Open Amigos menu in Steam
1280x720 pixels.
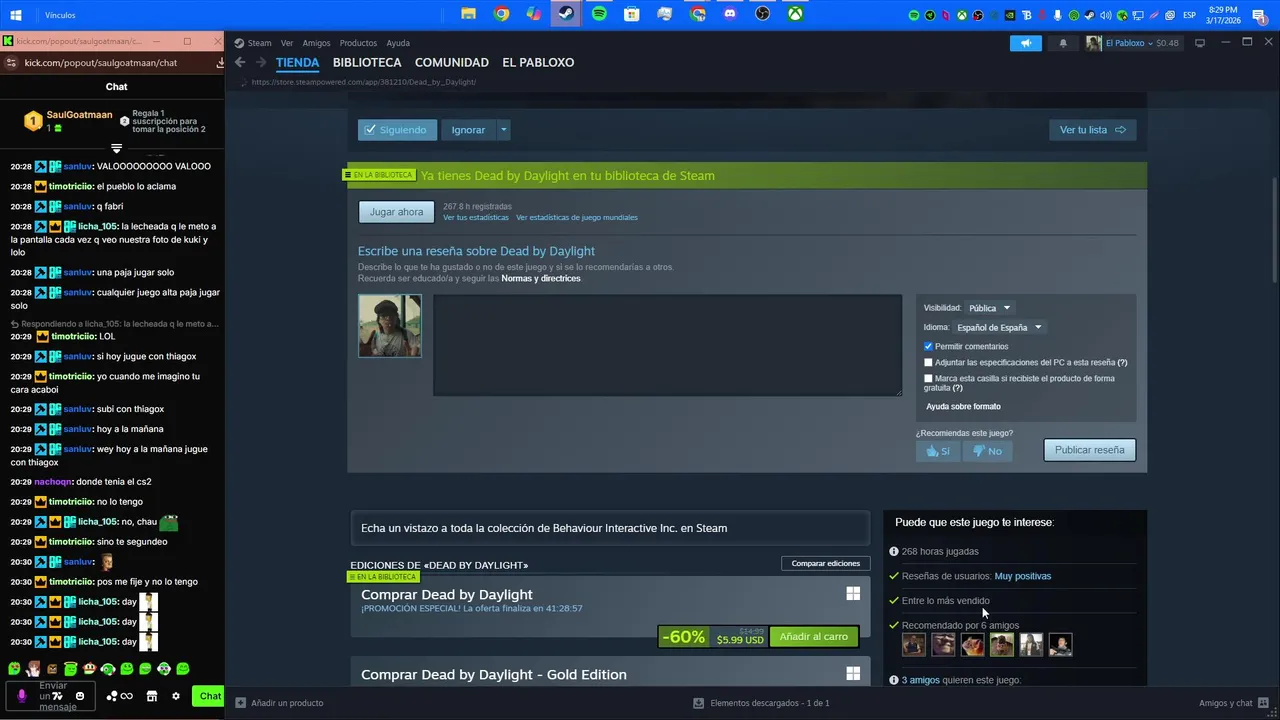click(x=316, y=43)
